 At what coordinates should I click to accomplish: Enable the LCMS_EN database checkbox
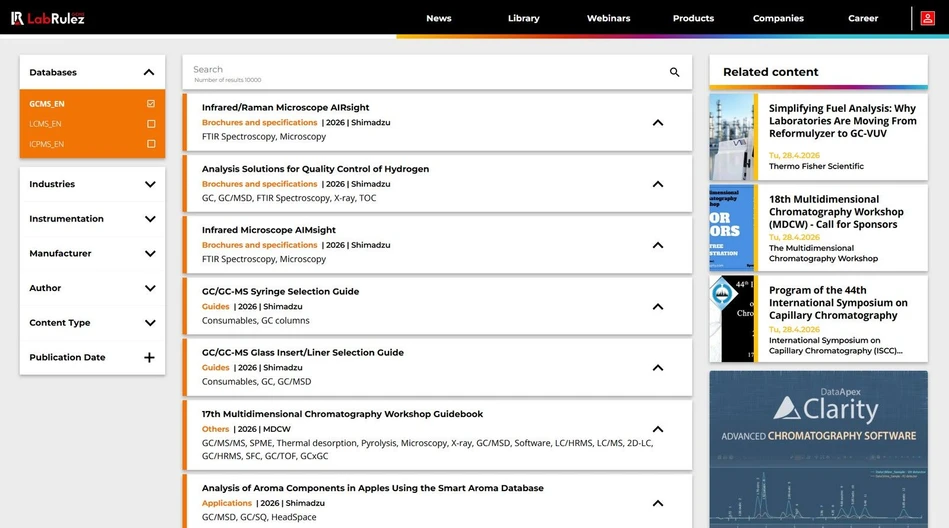click(151, 124)
